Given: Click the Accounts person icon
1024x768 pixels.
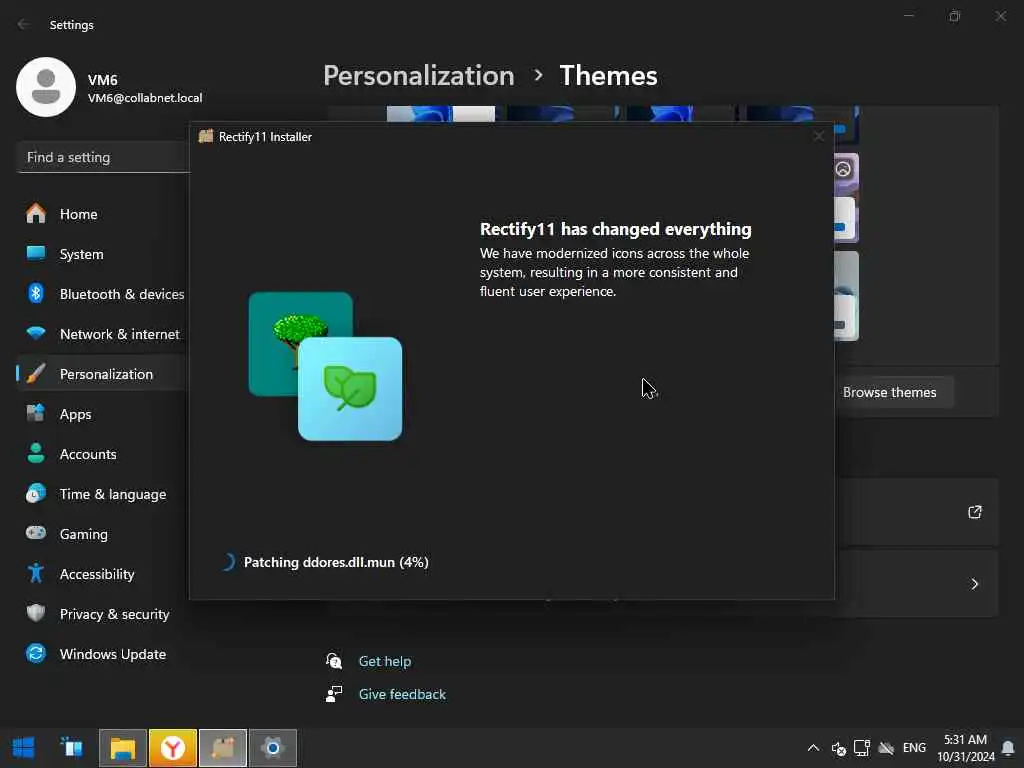Looking at the screenshot, I should pos(36,453).
